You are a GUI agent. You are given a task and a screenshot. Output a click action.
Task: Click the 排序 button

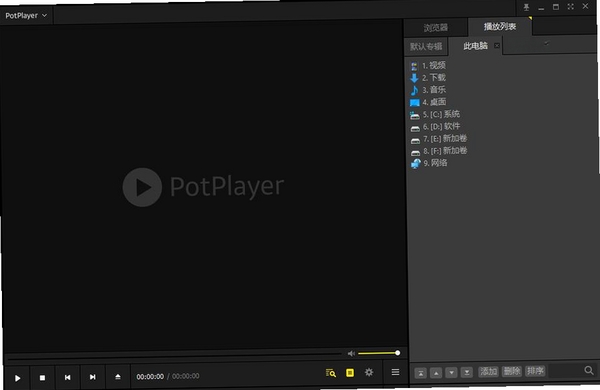535,370
